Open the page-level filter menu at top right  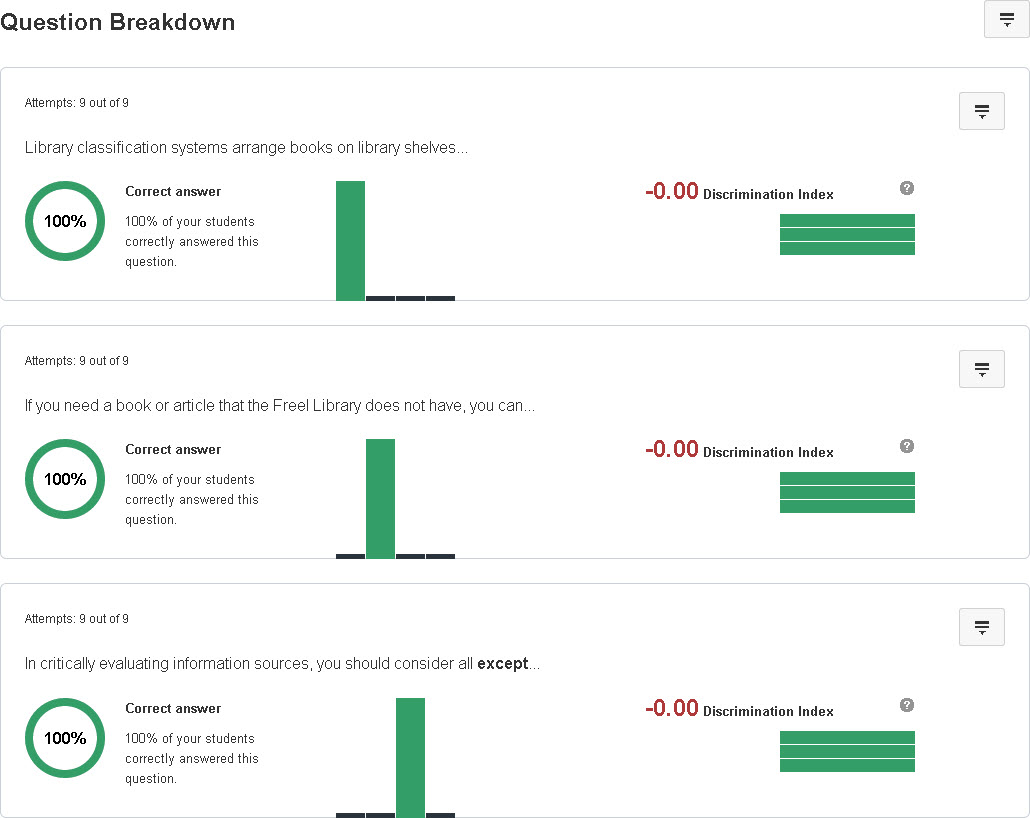(1006, 19)
